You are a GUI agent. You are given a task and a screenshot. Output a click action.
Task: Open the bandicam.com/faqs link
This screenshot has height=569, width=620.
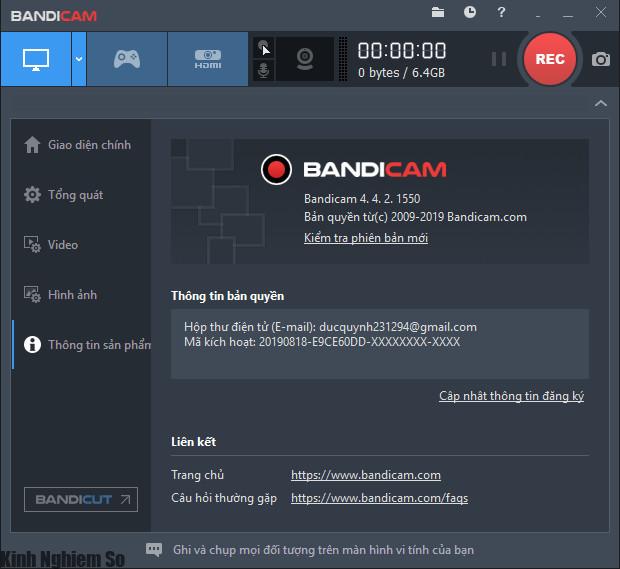(379, 498)
